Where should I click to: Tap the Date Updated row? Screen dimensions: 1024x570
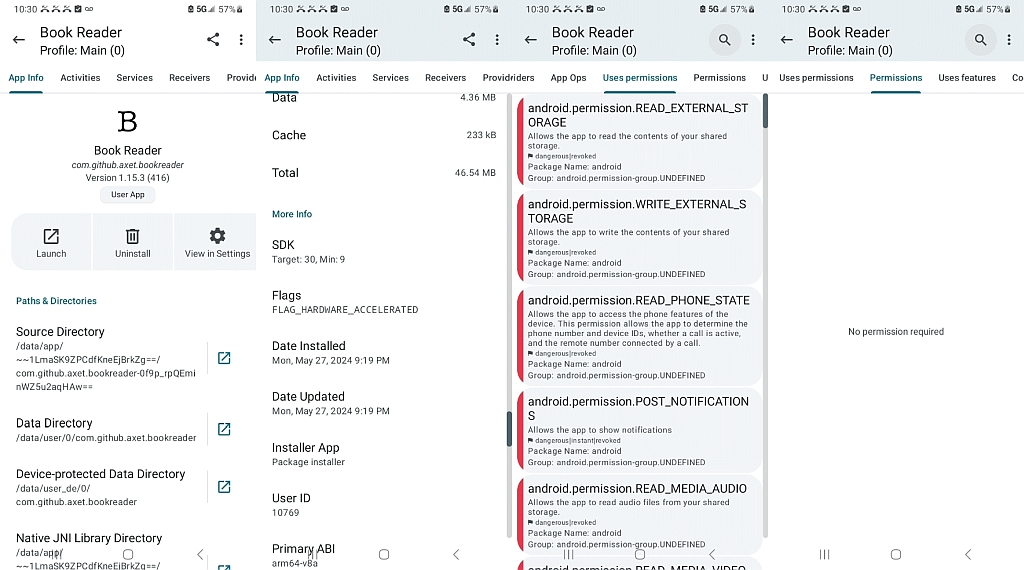tap(384, 404)
